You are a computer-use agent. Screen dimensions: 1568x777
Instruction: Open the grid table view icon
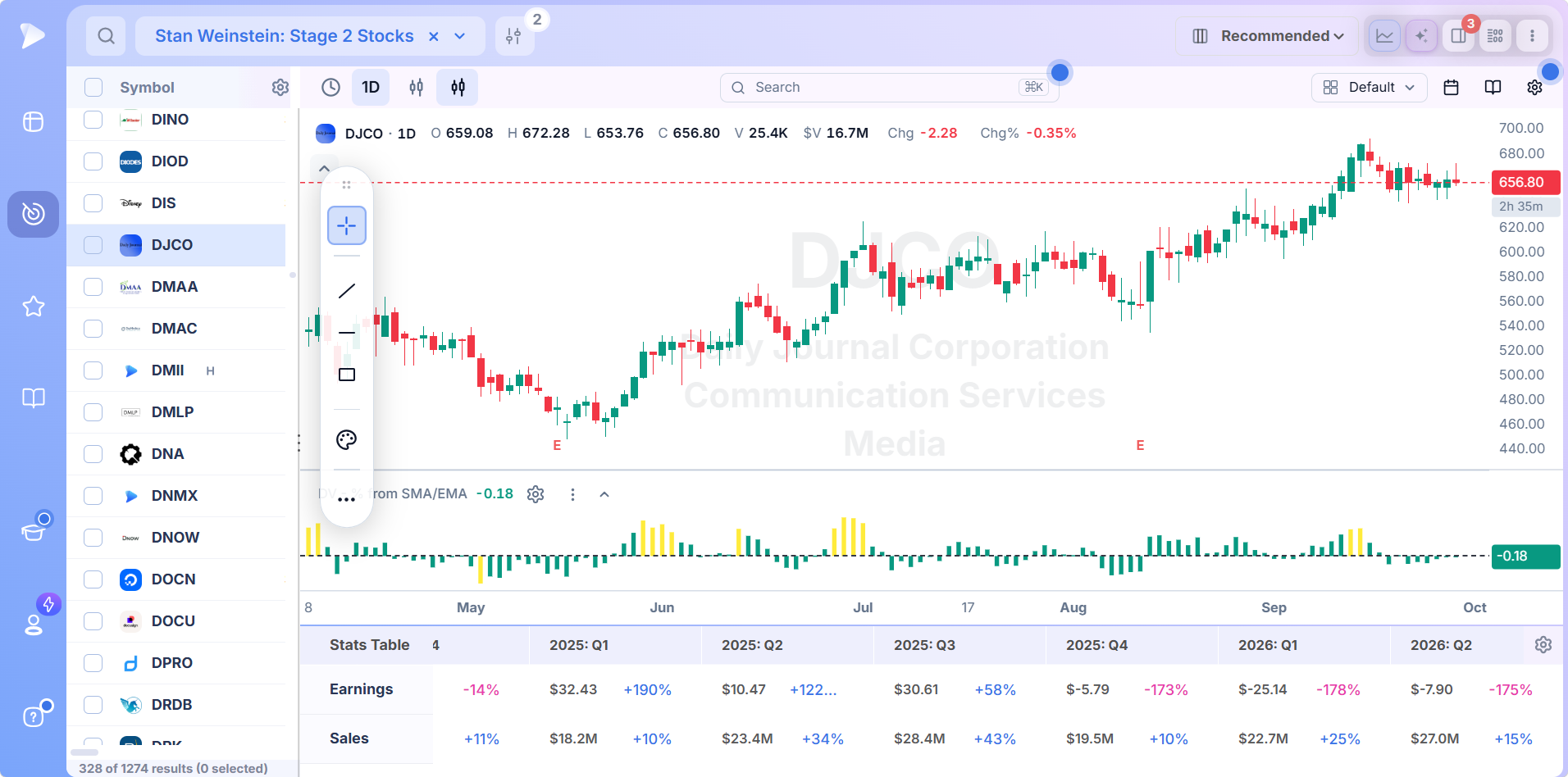(1495, 36)
